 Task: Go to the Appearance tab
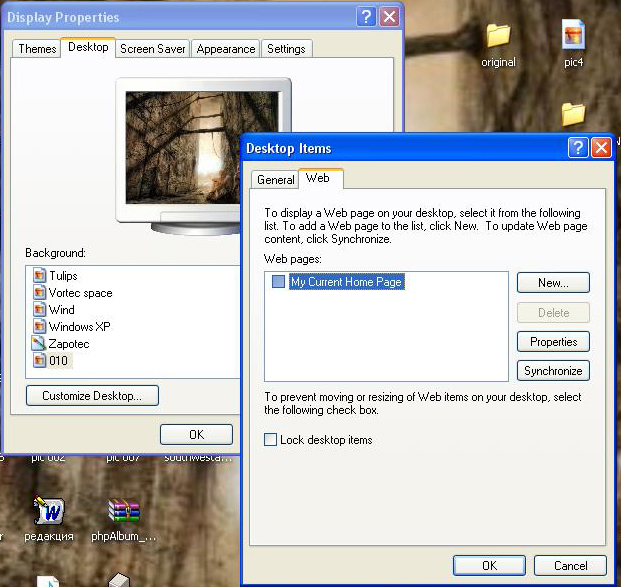click(225, 49)
